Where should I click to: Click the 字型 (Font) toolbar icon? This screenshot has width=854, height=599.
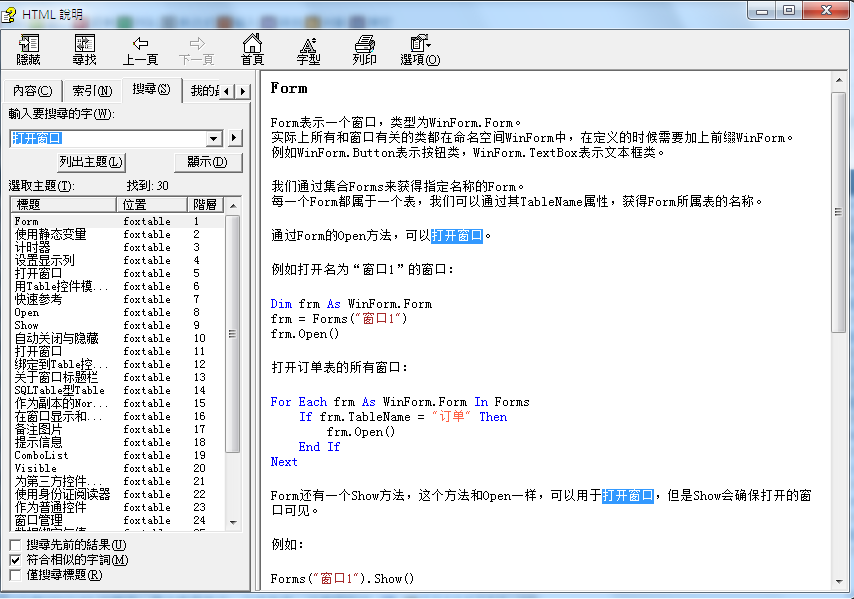coord(309,44)
